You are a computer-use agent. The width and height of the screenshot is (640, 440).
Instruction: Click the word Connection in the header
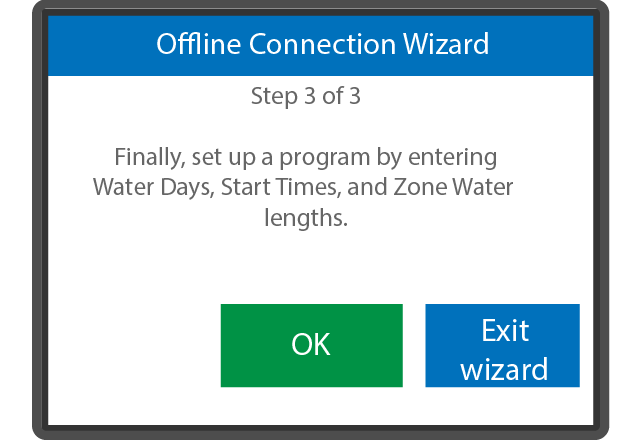tap(322, 44)
